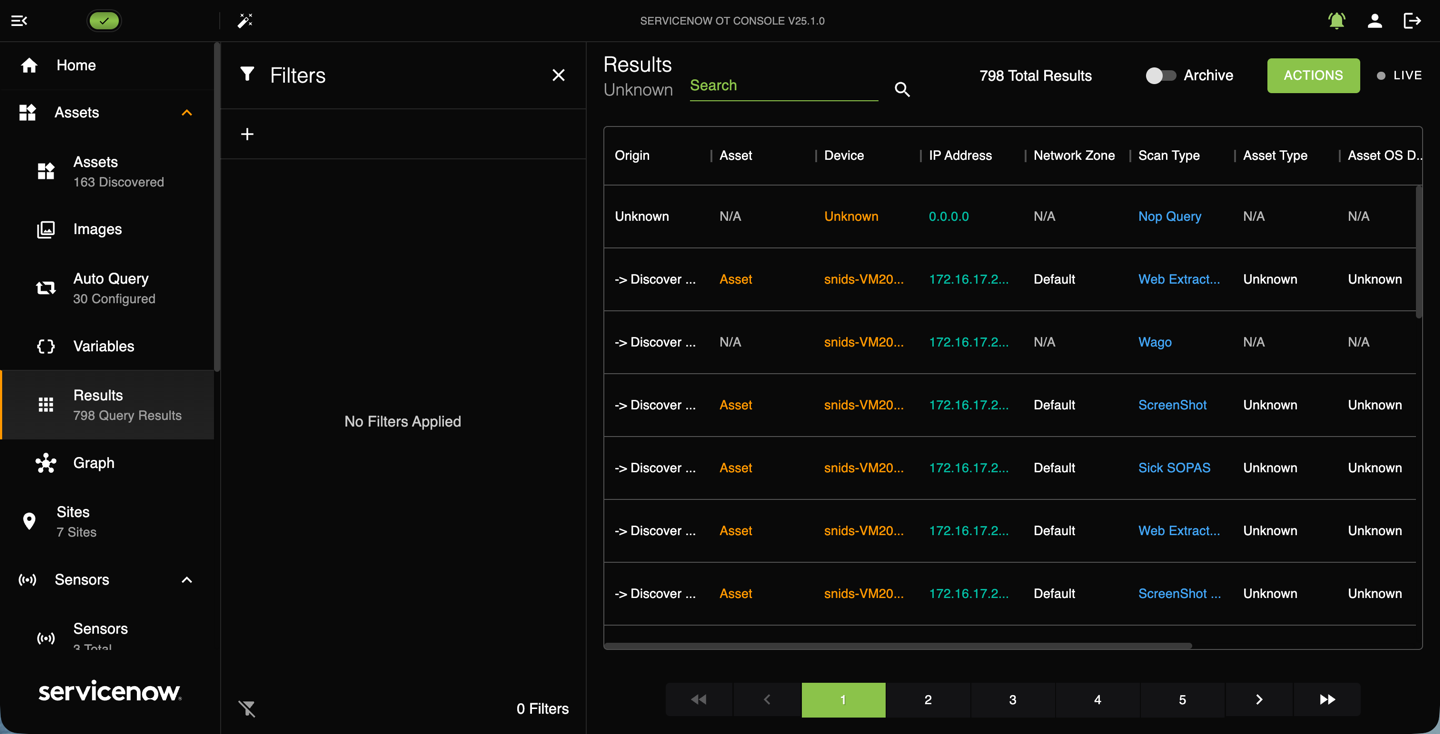
Task: Select results page 1
Action: 843,700
